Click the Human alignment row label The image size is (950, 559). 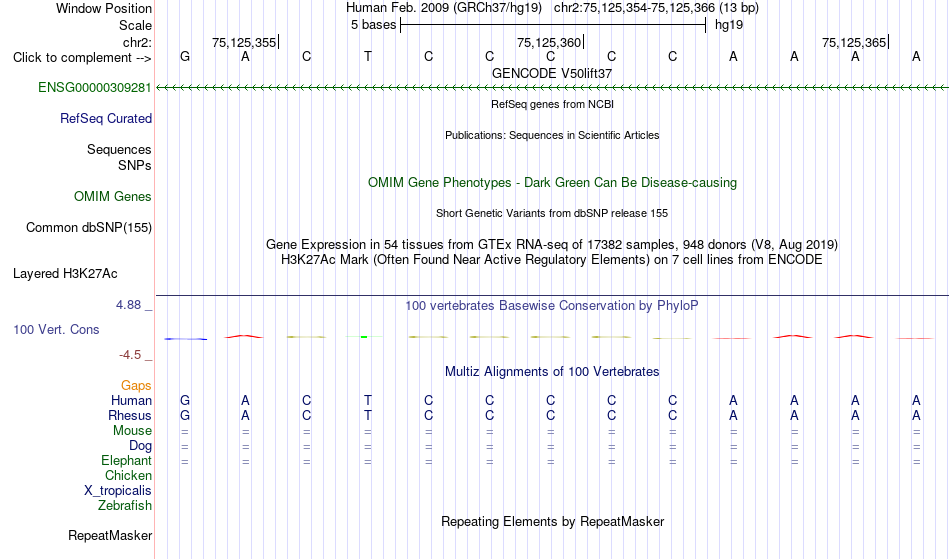tap(131, 401)
